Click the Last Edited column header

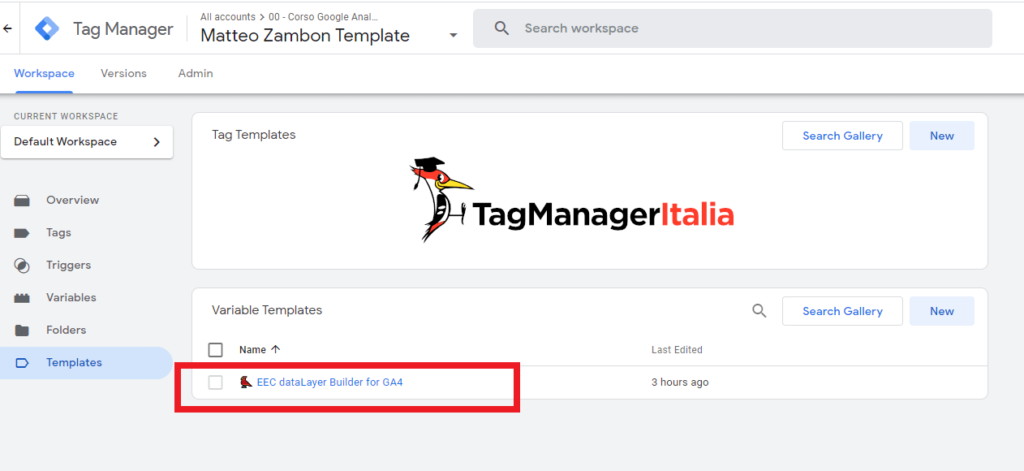677,349
